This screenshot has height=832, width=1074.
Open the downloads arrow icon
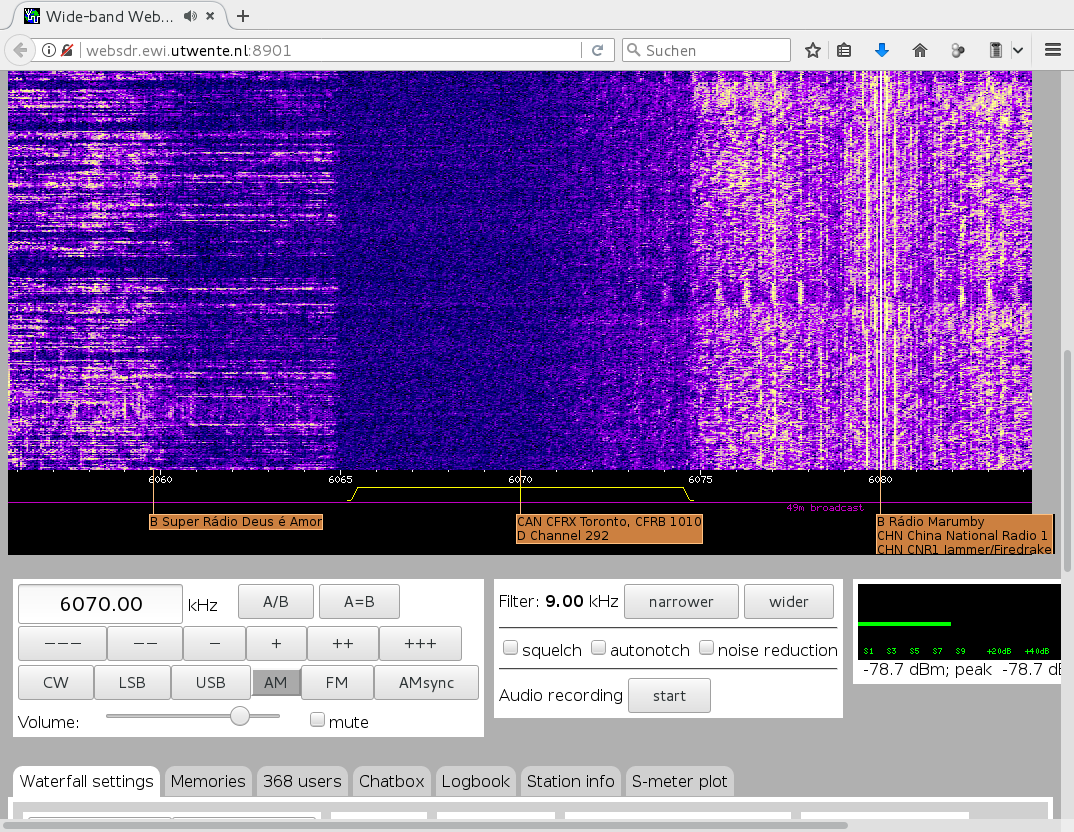(881, 50)
